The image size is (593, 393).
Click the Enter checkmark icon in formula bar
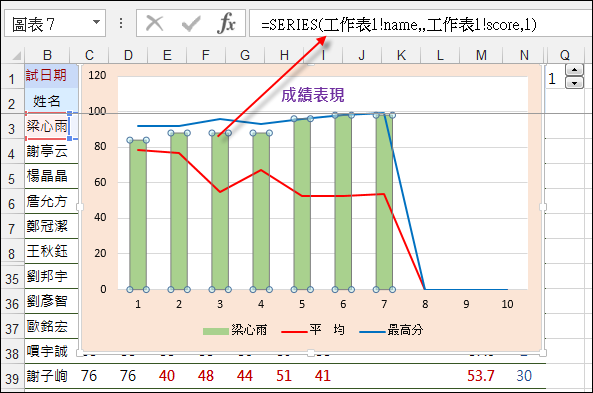pyautogui.click(x=191, y=23)
